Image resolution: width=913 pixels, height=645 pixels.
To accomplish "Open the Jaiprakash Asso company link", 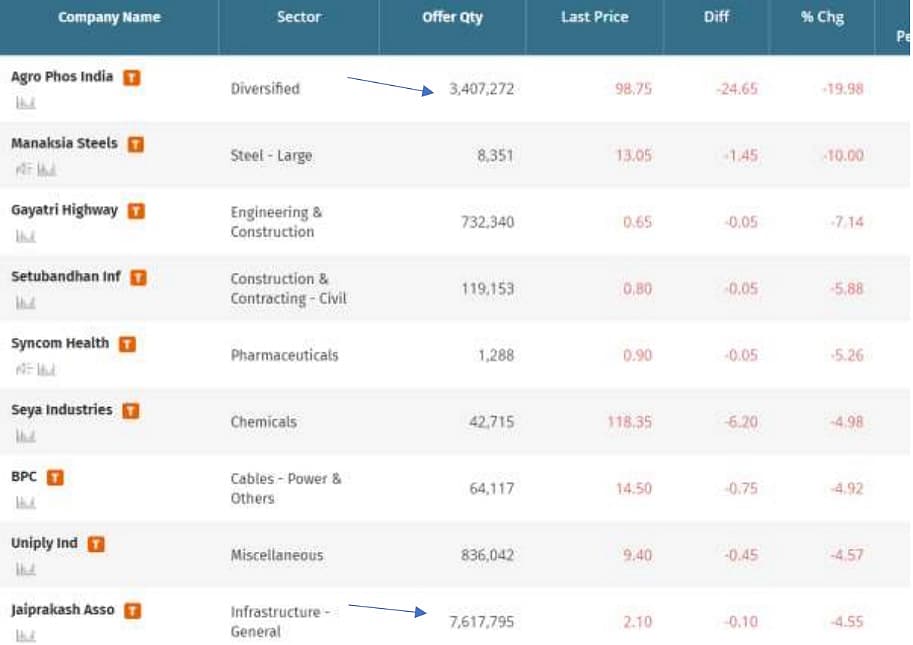I will click(x=63, y=610).
